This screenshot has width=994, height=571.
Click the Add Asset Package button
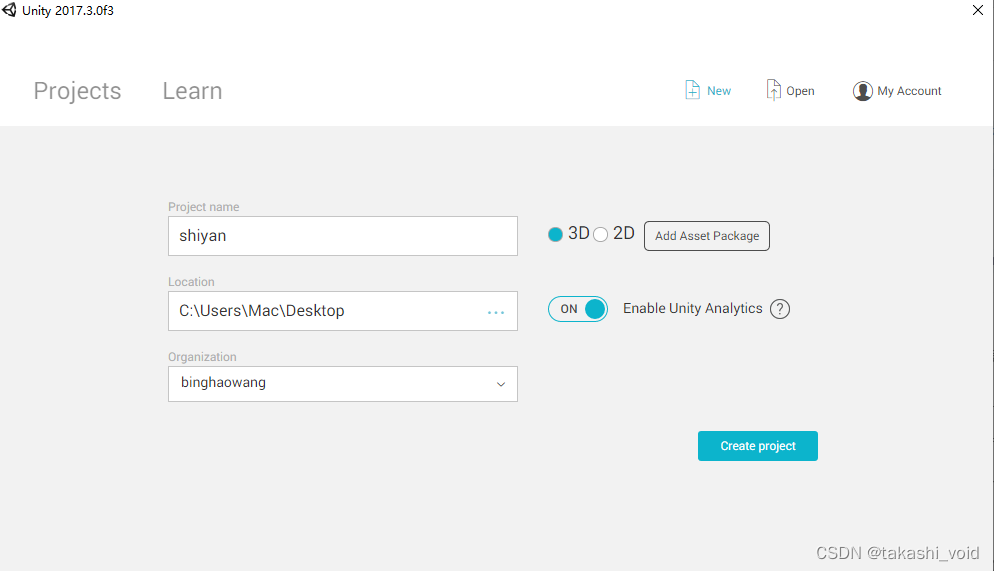pos(707,236)
